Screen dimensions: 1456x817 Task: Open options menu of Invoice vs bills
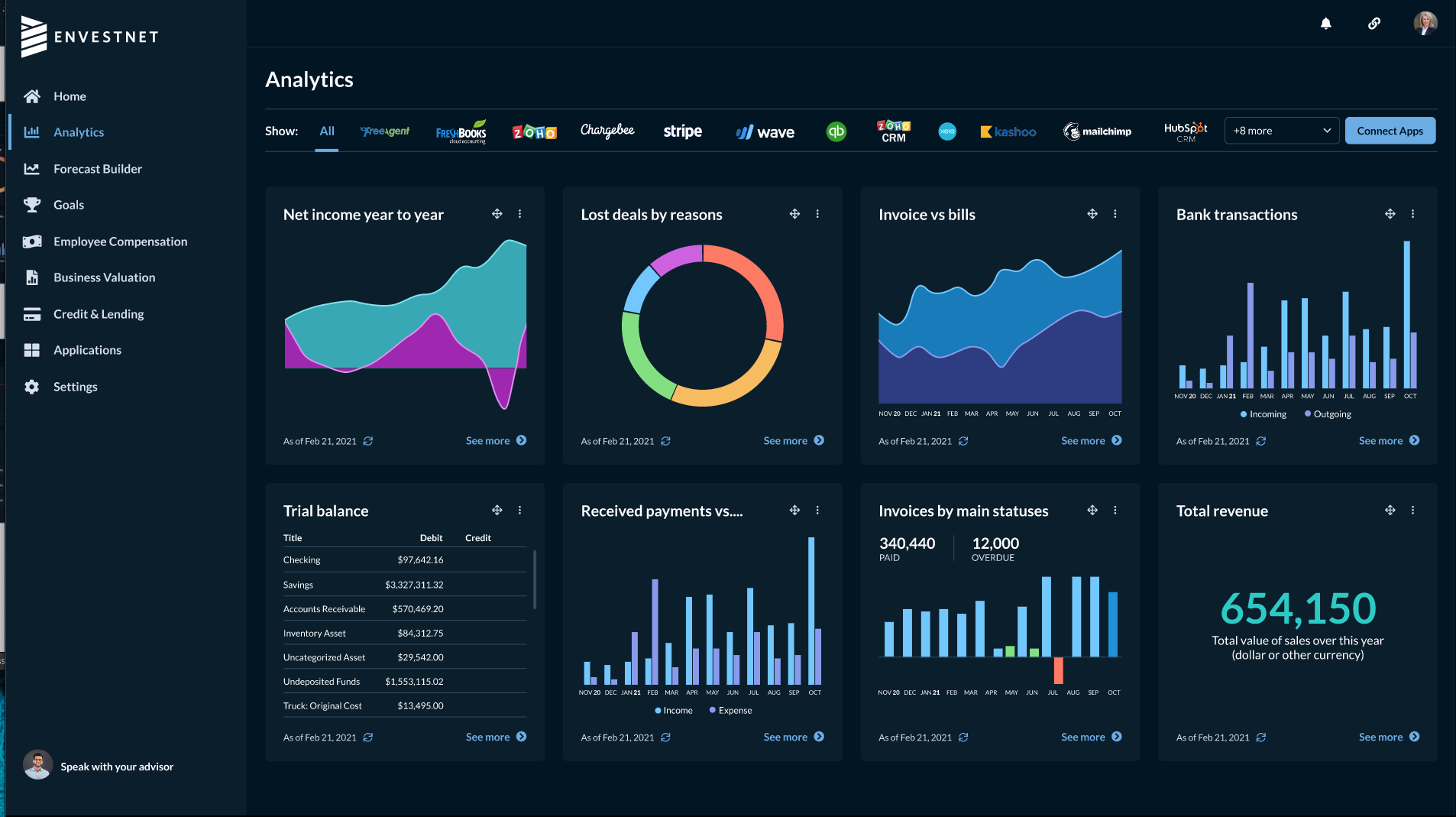(x=1115, y=214)
